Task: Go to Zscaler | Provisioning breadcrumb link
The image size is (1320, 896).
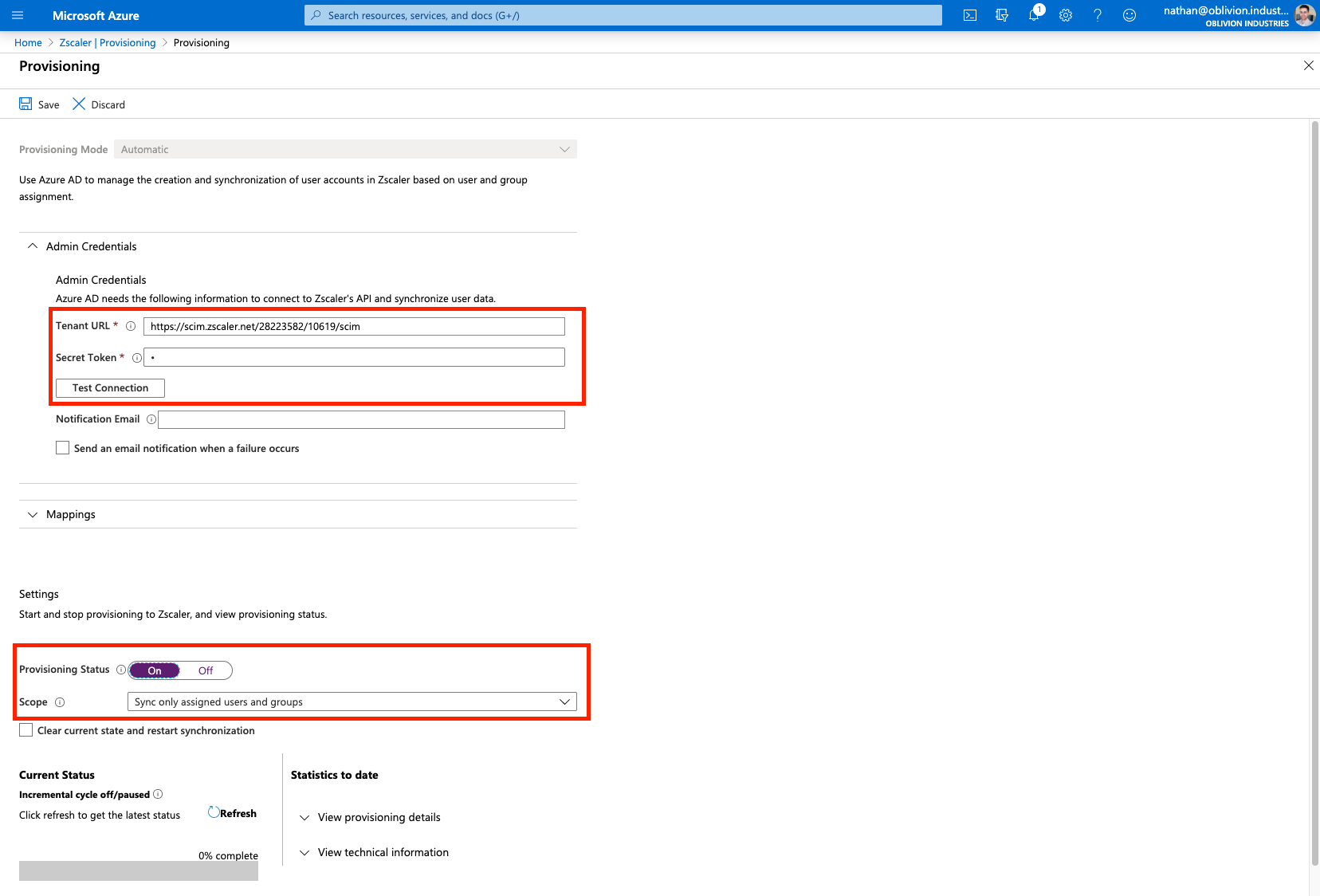Action: pyautogui.click(x=108, y=43)
